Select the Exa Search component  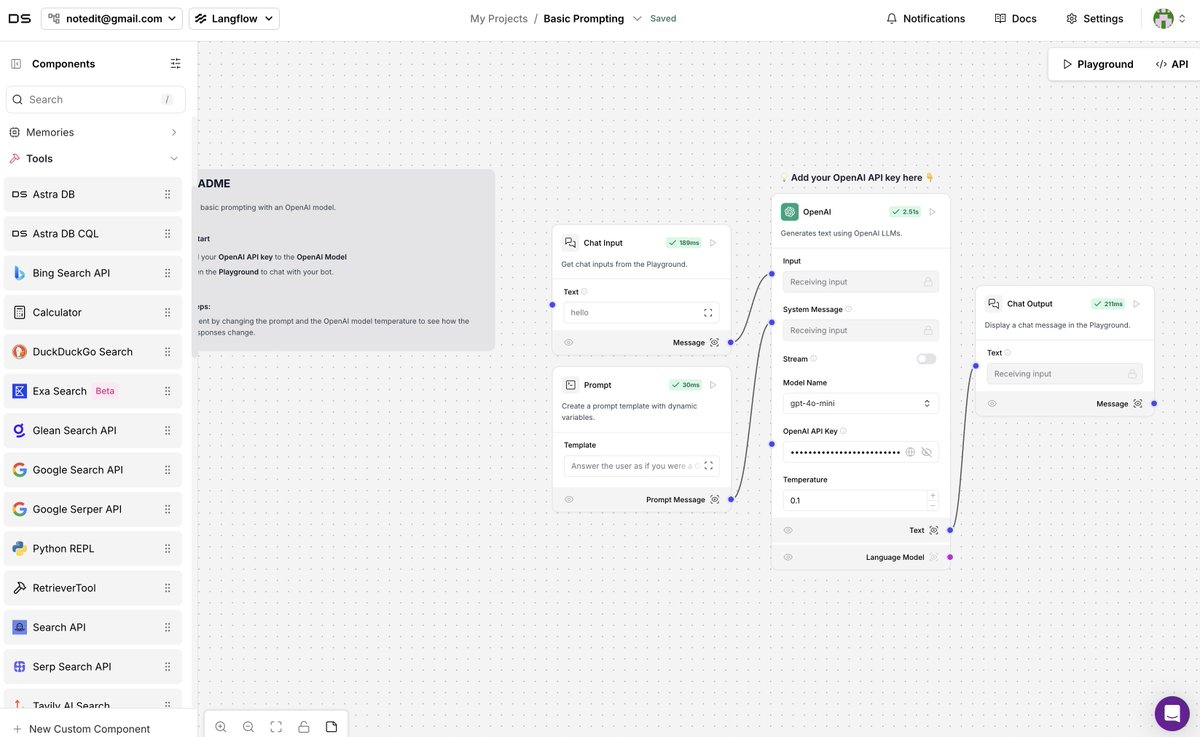coord(93,391)
